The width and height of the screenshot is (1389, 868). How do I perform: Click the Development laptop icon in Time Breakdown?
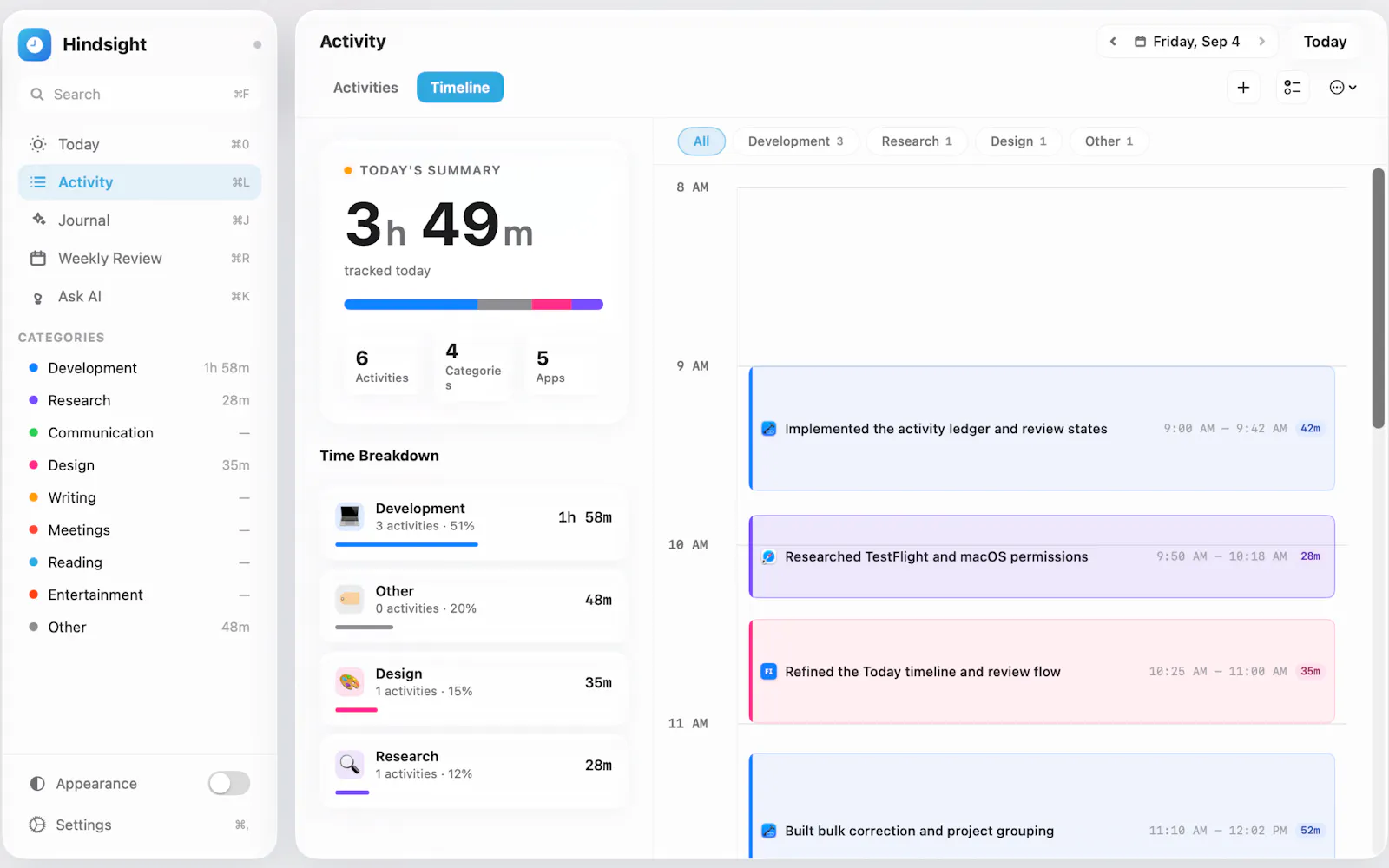coord(350,516)
